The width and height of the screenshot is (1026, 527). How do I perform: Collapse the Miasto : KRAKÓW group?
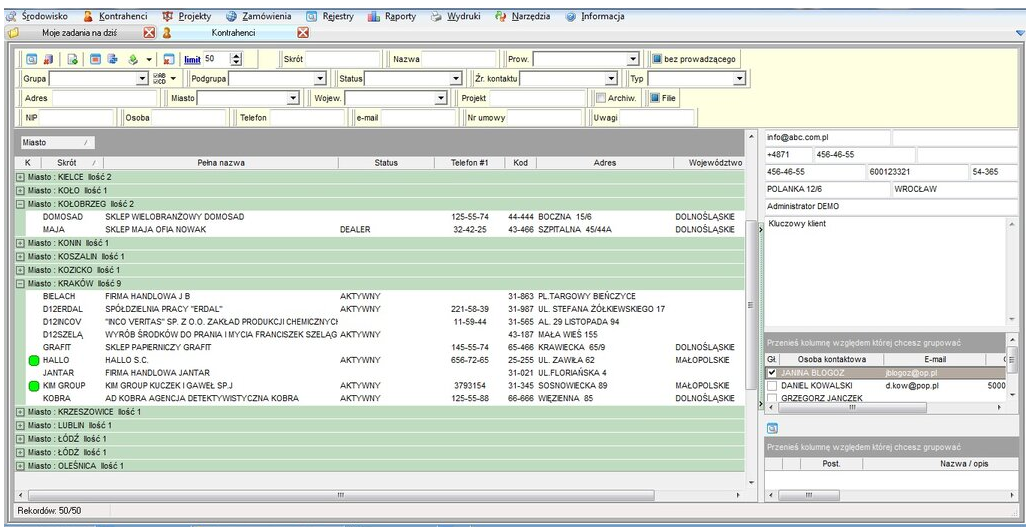coord(20,283)
